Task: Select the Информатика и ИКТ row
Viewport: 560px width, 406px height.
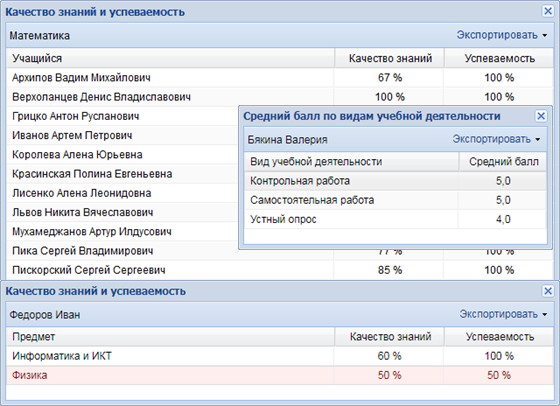Action: pyautogui.click(x=280, y=356)
